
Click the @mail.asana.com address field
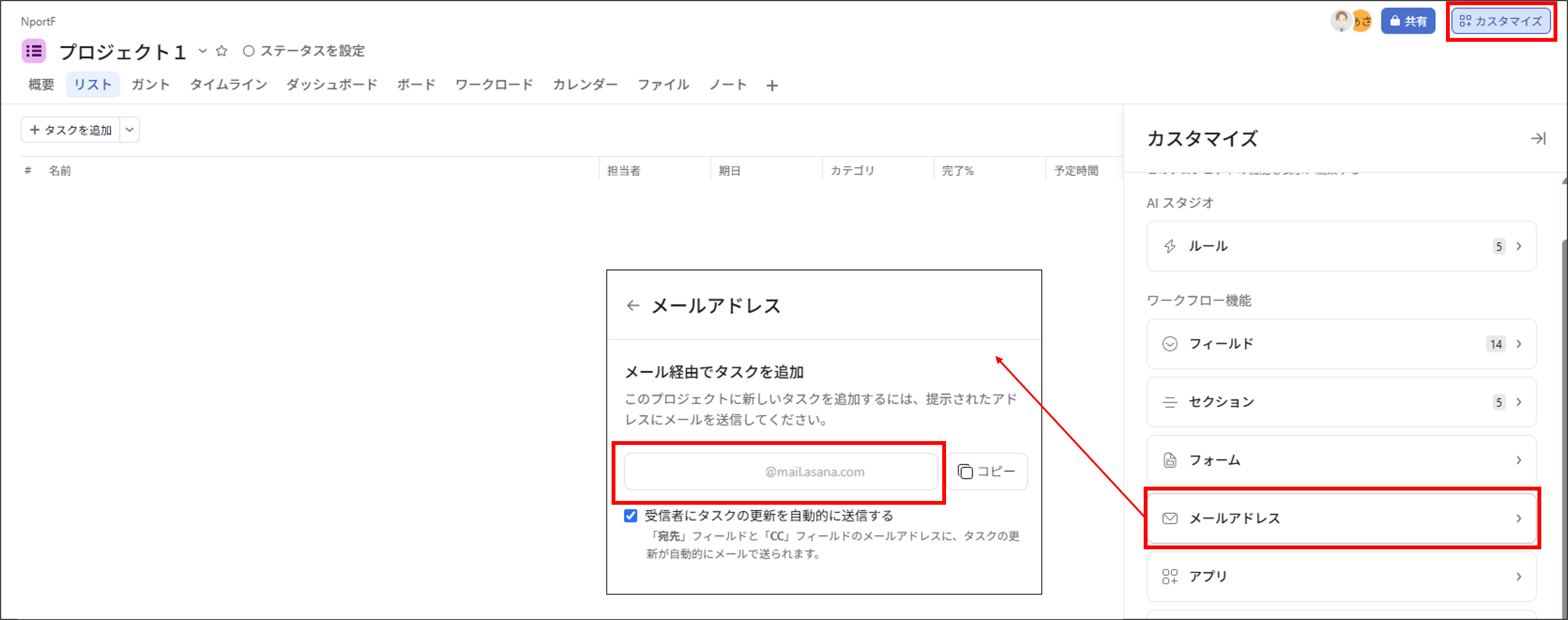[x=781, y=471]
